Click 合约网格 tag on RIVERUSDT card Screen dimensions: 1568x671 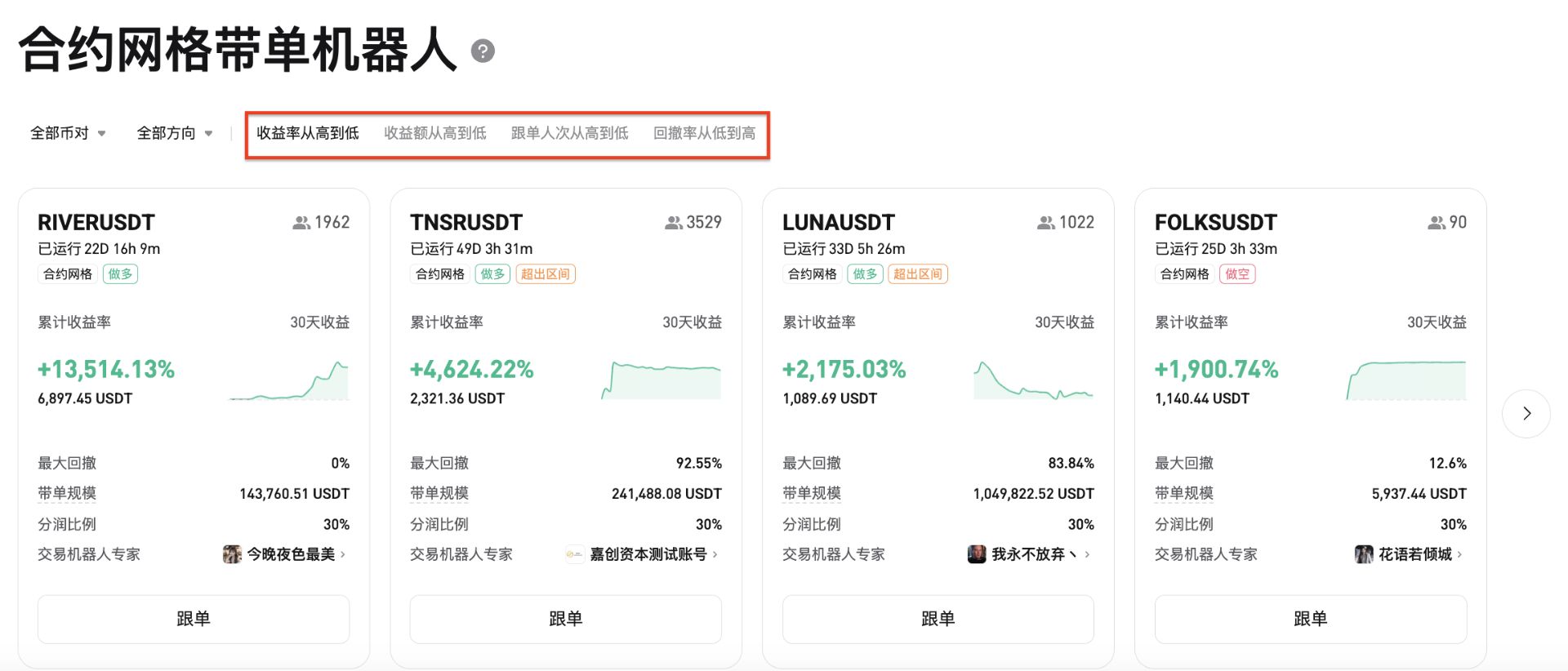68,274
